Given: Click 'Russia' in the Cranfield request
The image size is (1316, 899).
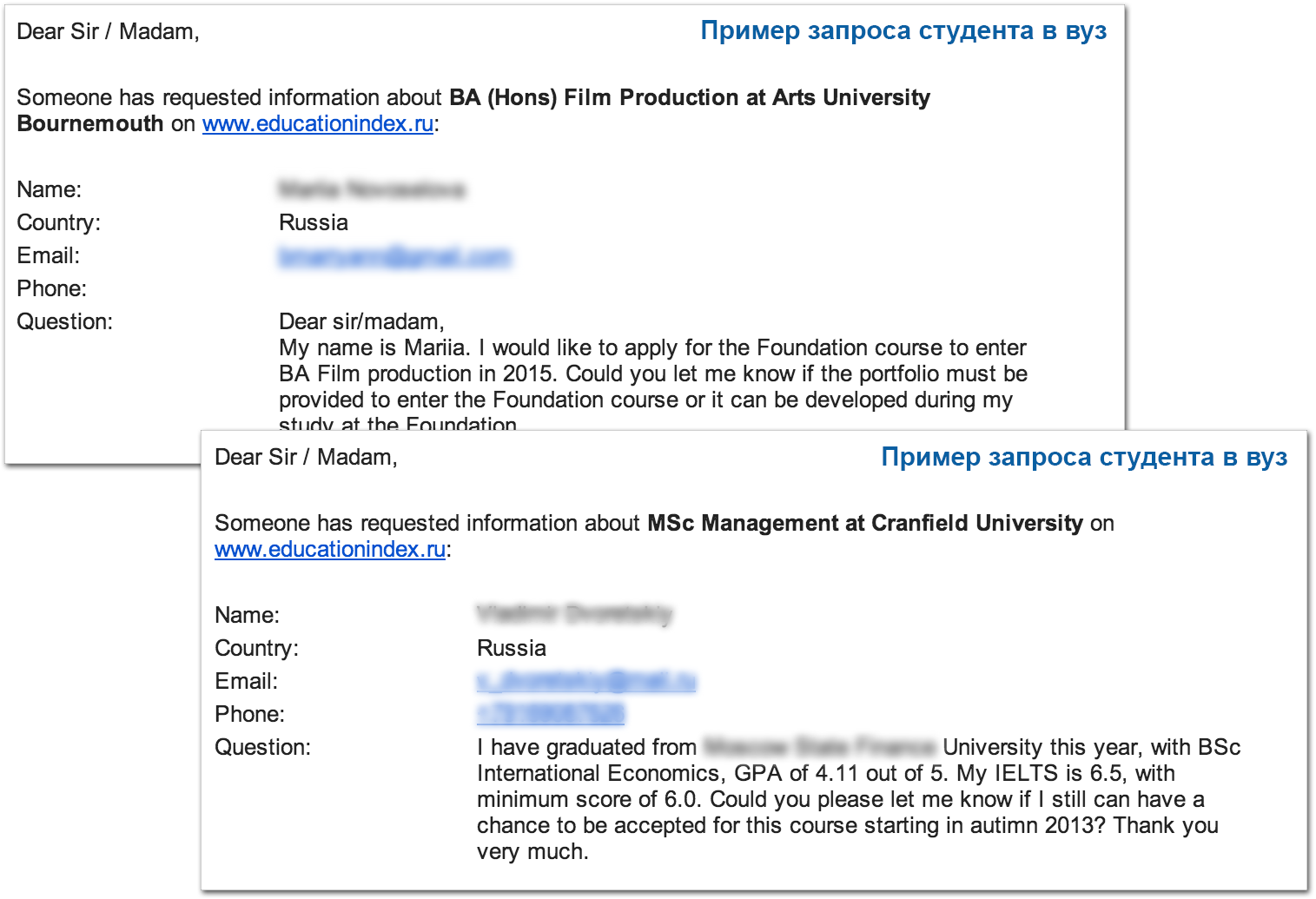Looking at the screenshot, I should [512, 648].
